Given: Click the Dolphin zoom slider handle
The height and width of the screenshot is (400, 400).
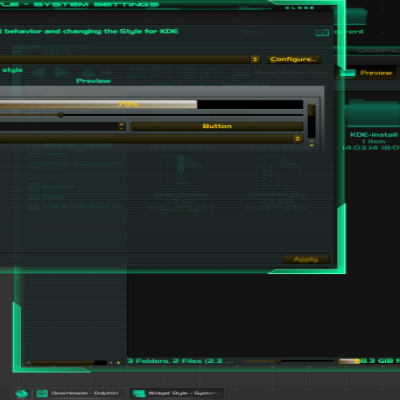Looking at the screenshot, I should pos(279,361).
